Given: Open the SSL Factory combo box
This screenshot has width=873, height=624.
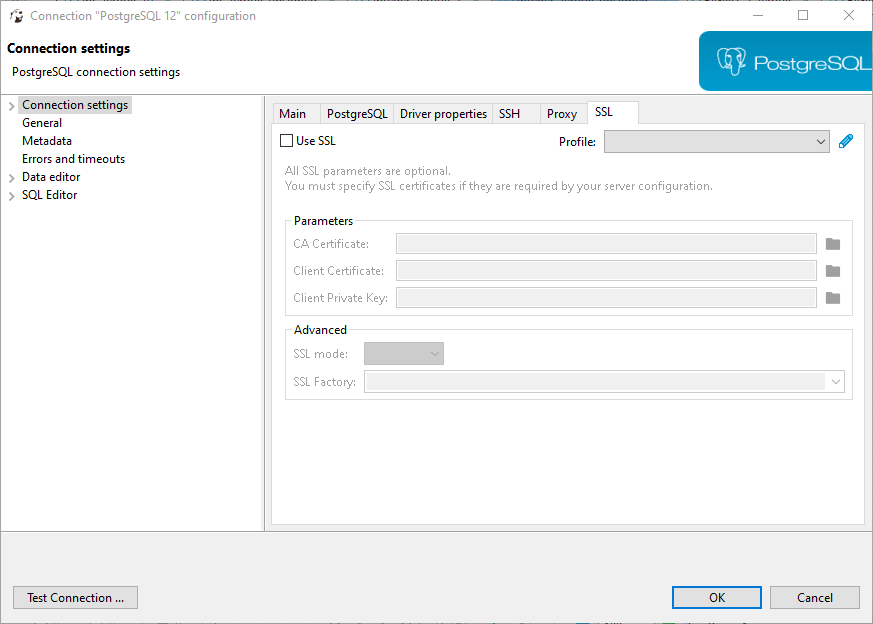Looking at the screenshot, I should [x=604, y=382].
